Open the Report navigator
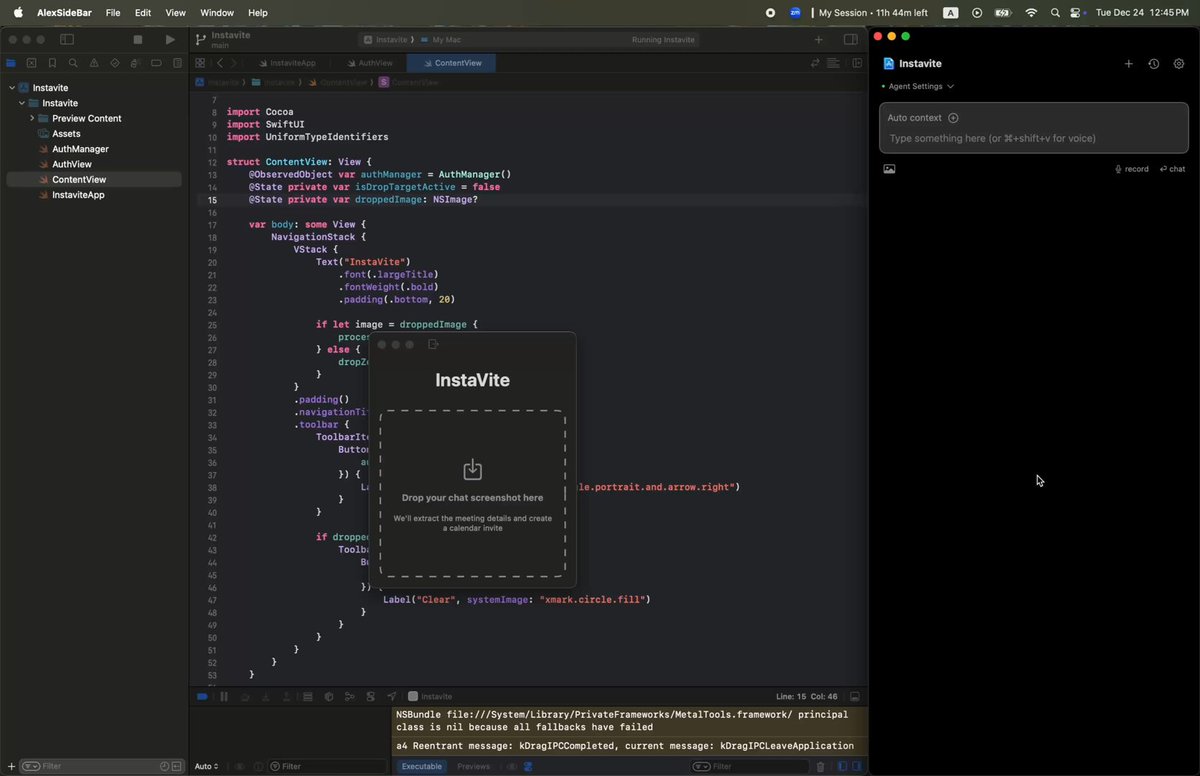Image resolution: width=1200 pixels, height=776 pixels. 177,63
